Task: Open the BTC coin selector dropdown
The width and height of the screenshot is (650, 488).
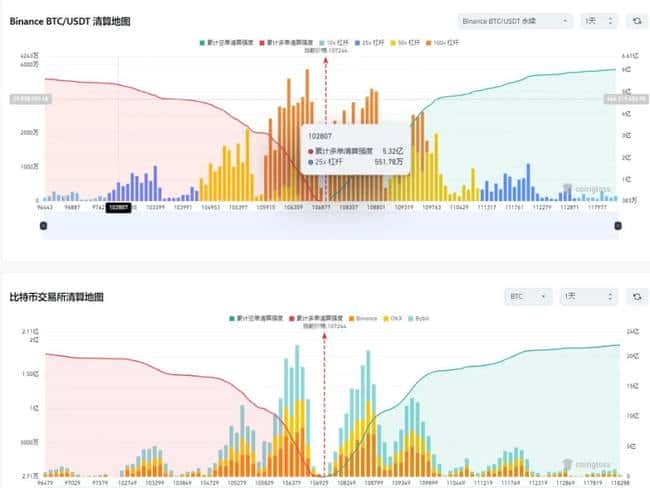Action: 528,296
